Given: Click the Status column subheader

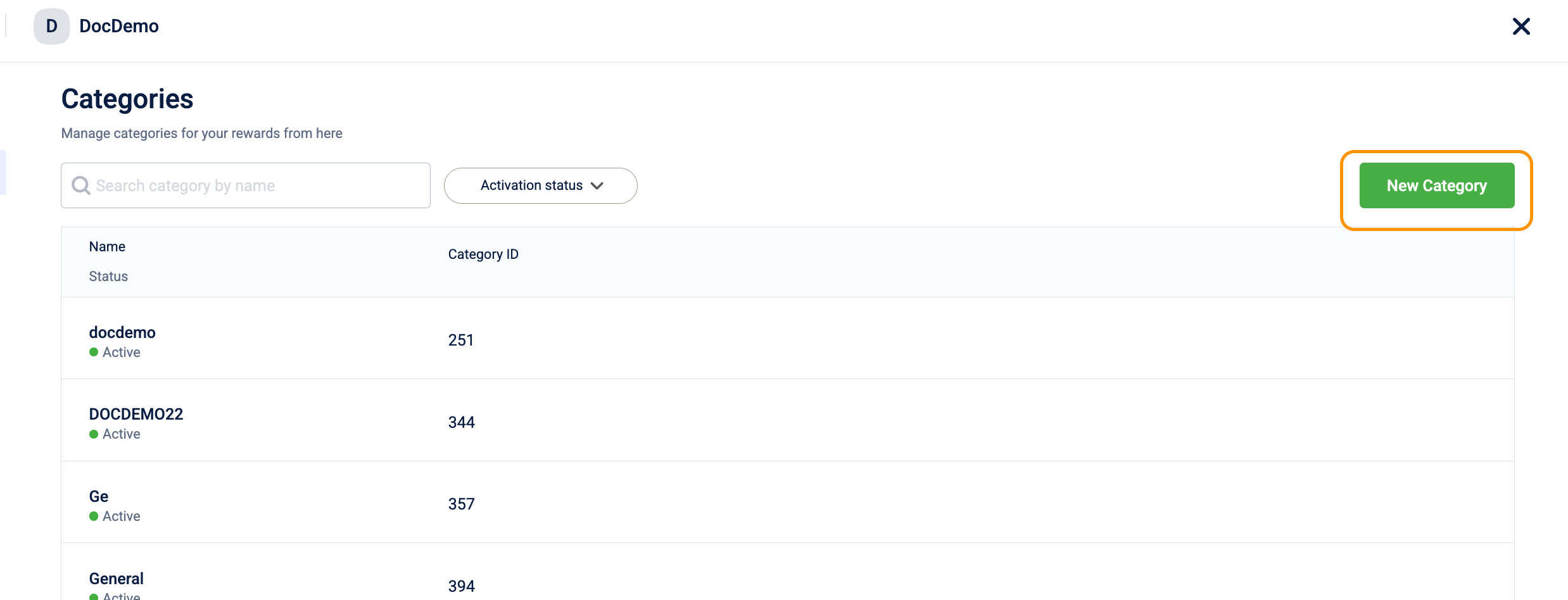Looking at the screenshot, I should click(108, 277).
